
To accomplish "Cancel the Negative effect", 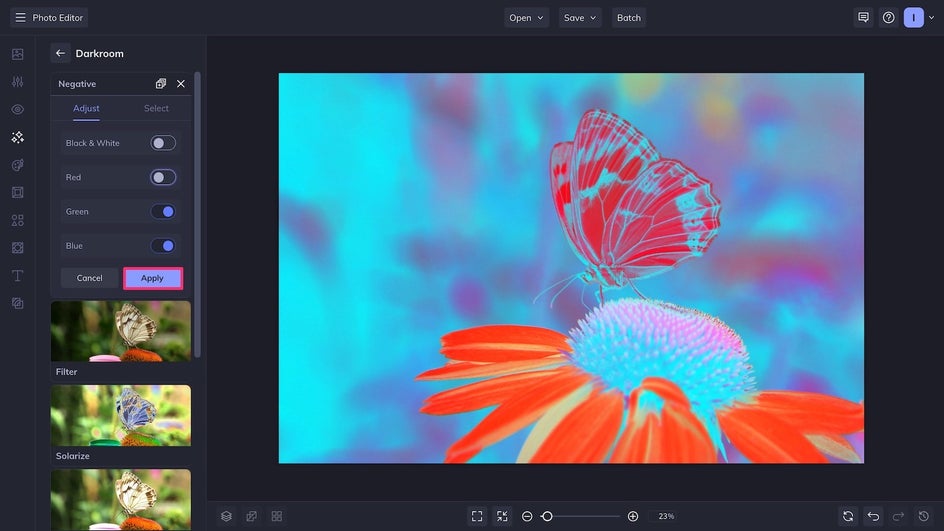I will coord(89,278).
